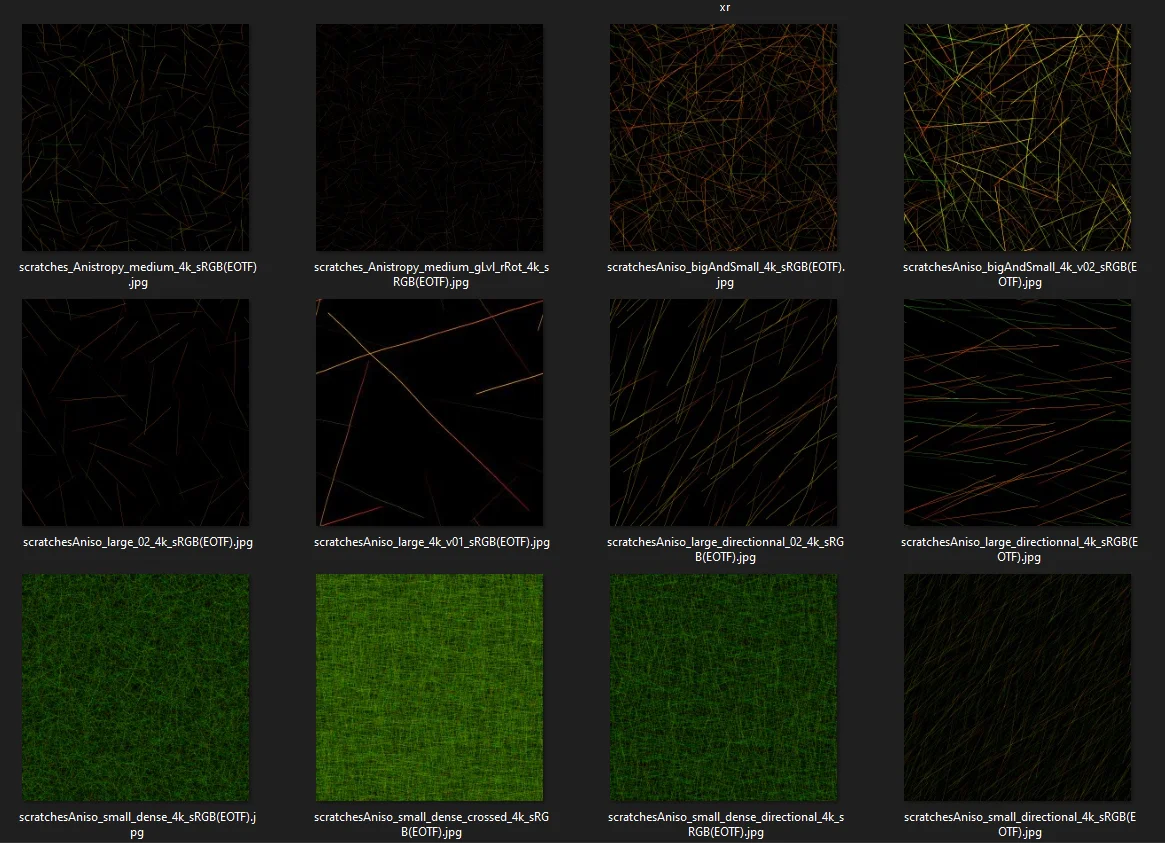Open the scratchesAniso_small_dense_crossed_4k thumbnail

click(x=429, y=687)
